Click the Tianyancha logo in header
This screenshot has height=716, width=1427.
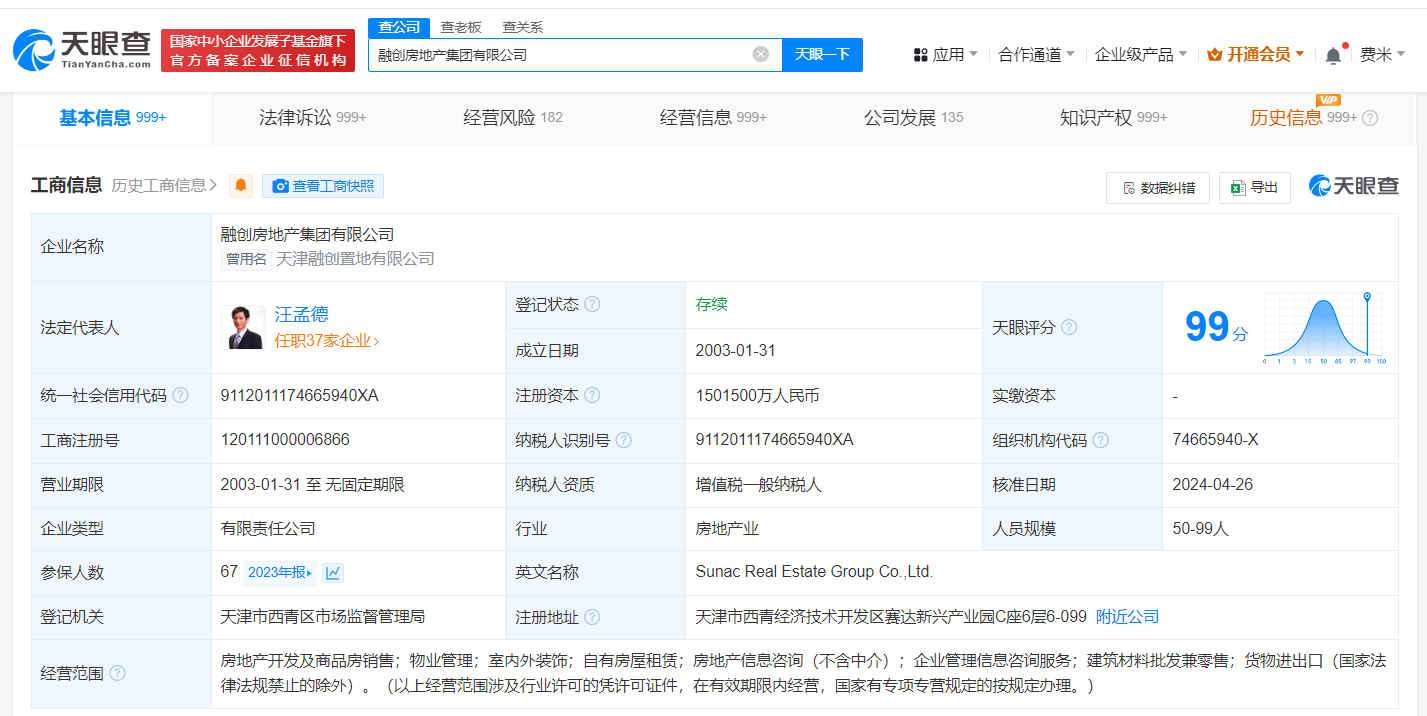click(x=82, y=49)
